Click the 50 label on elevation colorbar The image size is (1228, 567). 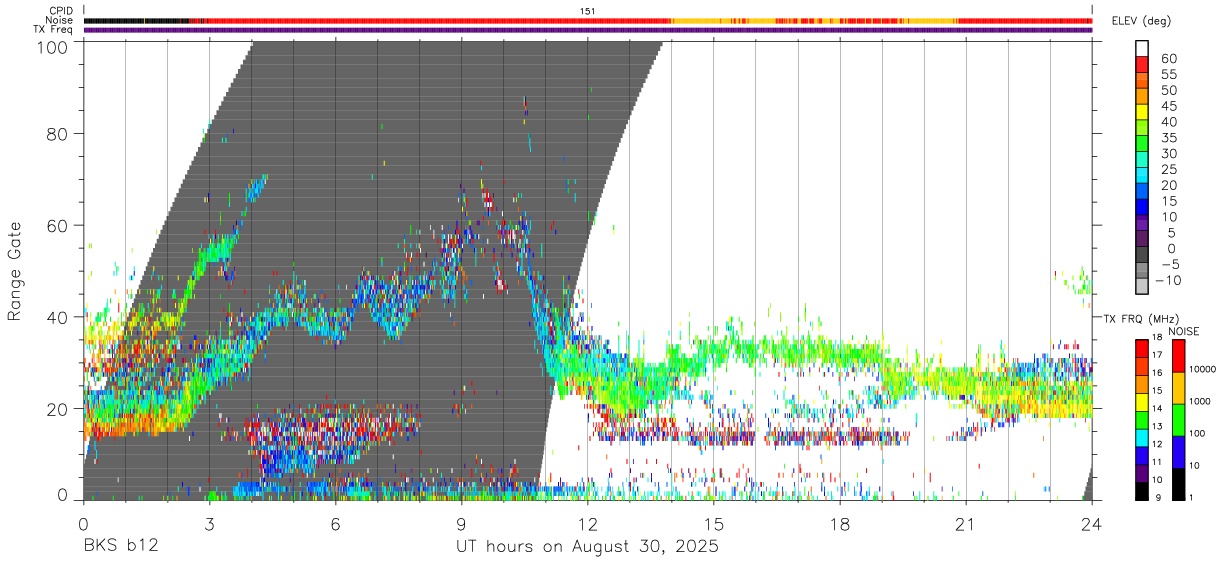(1167, 90)
